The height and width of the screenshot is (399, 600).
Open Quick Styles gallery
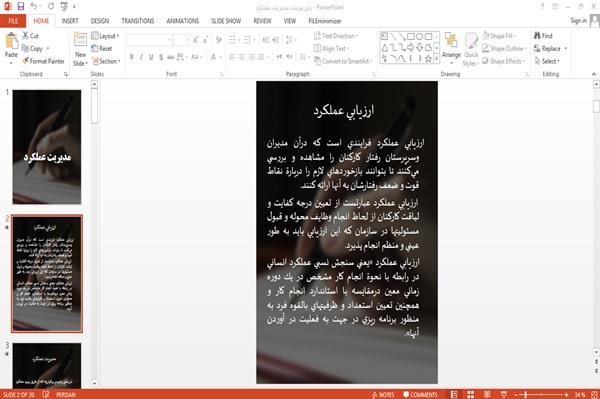471,49
